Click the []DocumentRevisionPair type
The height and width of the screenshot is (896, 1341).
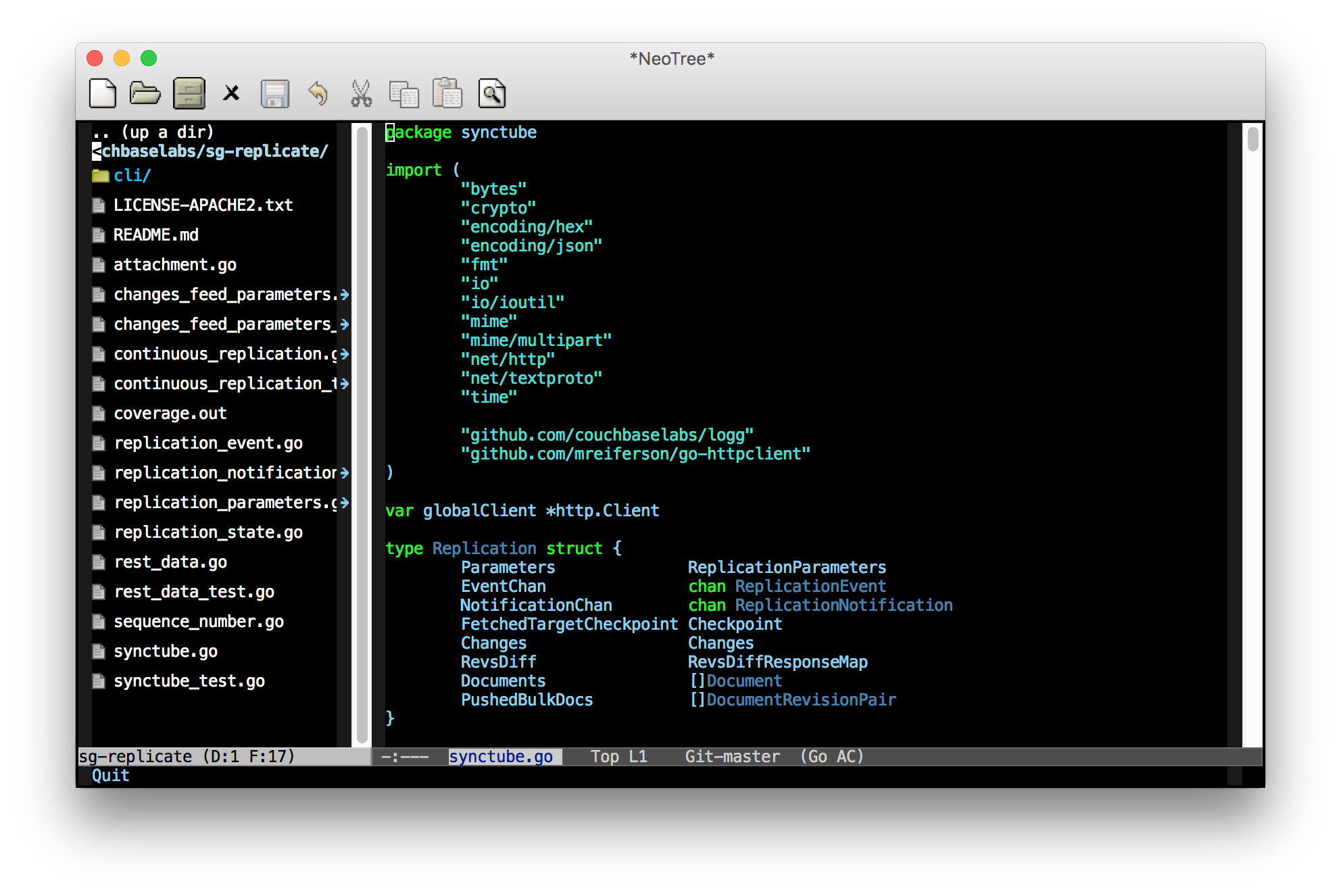pyautogui.click(x=792, y=700)
